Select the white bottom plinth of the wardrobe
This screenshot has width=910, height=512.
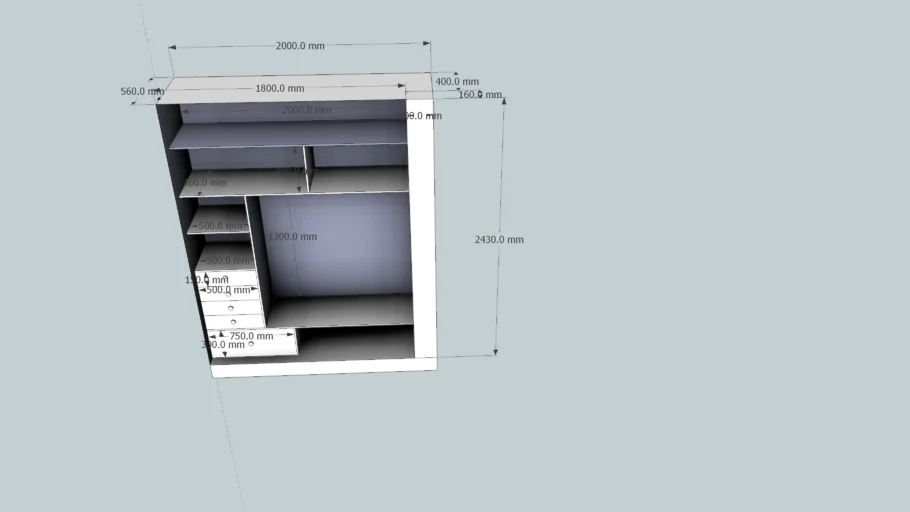pyautogui.click(x=325, y=367)
